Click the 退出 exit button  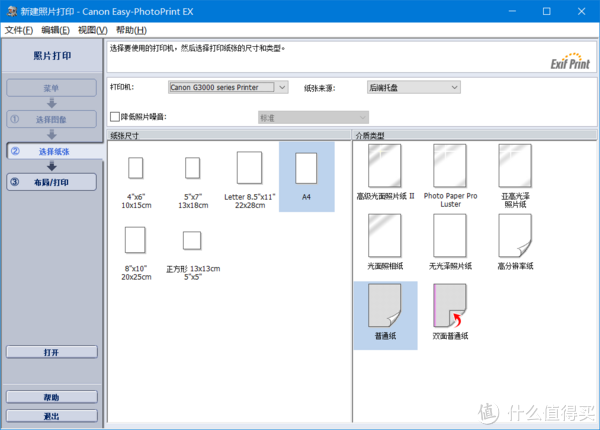52,416
